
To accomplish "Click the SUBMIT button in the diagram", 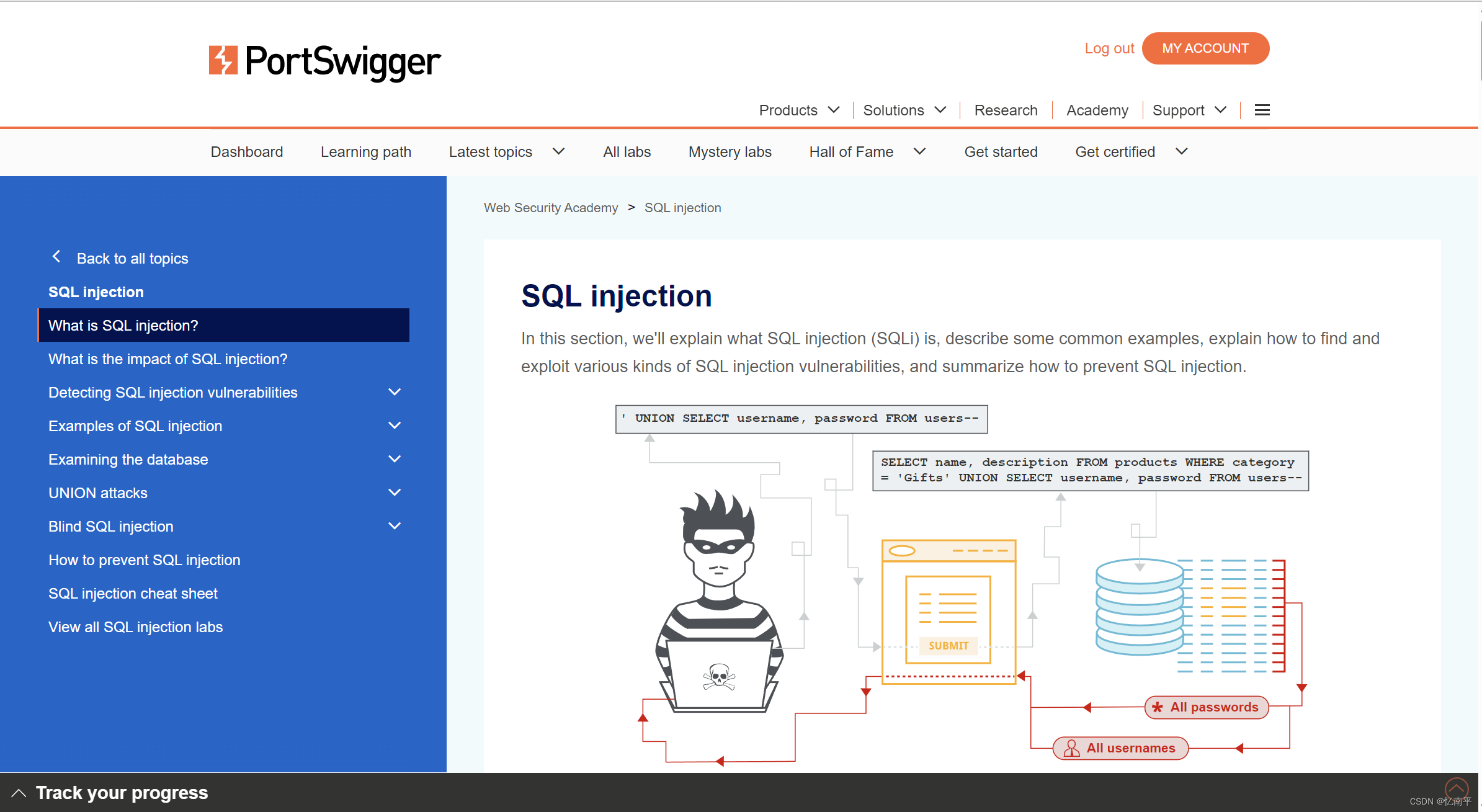I will [948, 646].
